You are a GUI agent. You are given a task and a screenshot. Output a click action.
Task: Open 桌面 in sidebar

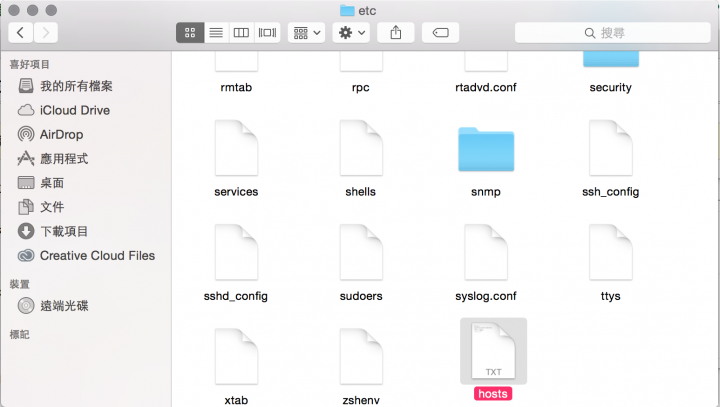point(86,183)
